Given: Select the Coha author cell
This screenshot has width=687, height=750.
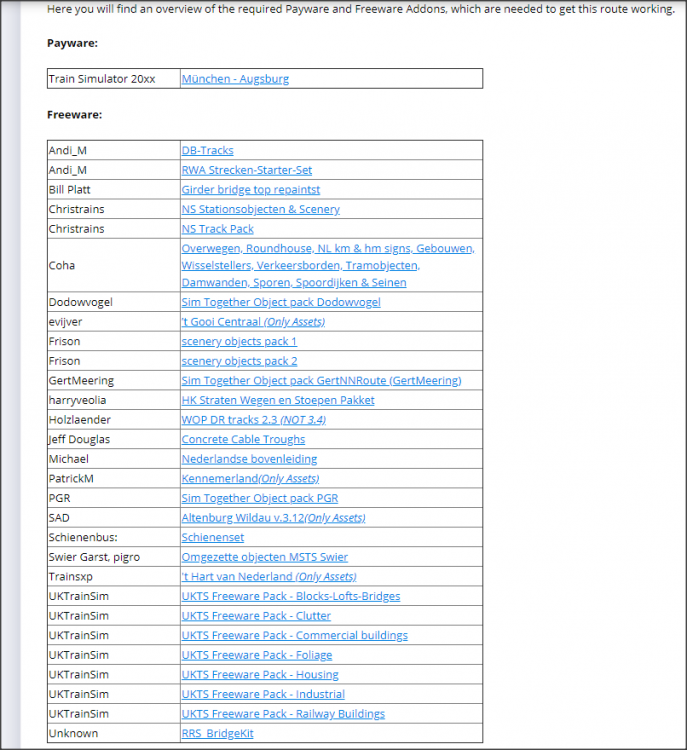Looking at the screenshot, I should point(114,265).
